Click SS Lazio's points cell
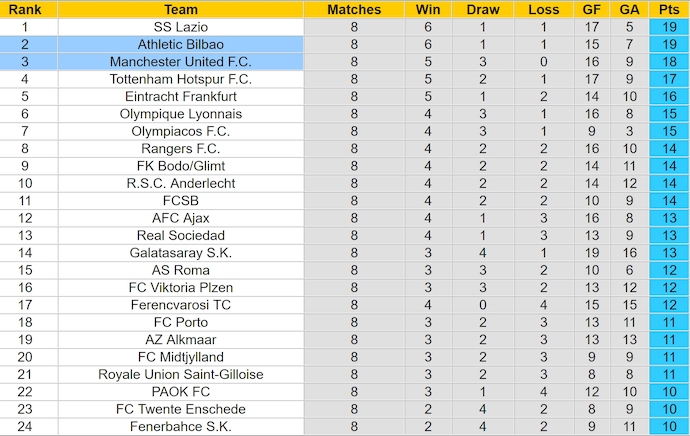Image resolution: width=690 pixels, height=436 pixels. tap(666, 27)
